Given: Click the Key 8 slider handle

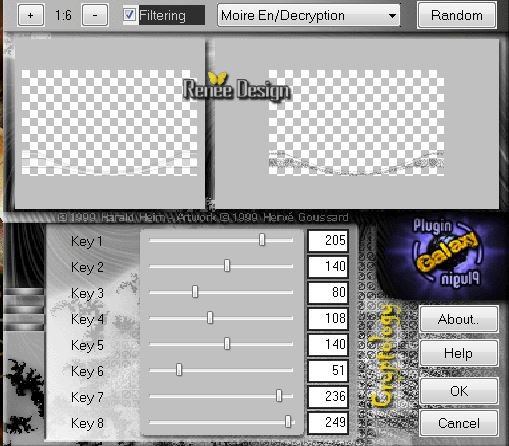Looking at the screenshot, I should (288, 422).
